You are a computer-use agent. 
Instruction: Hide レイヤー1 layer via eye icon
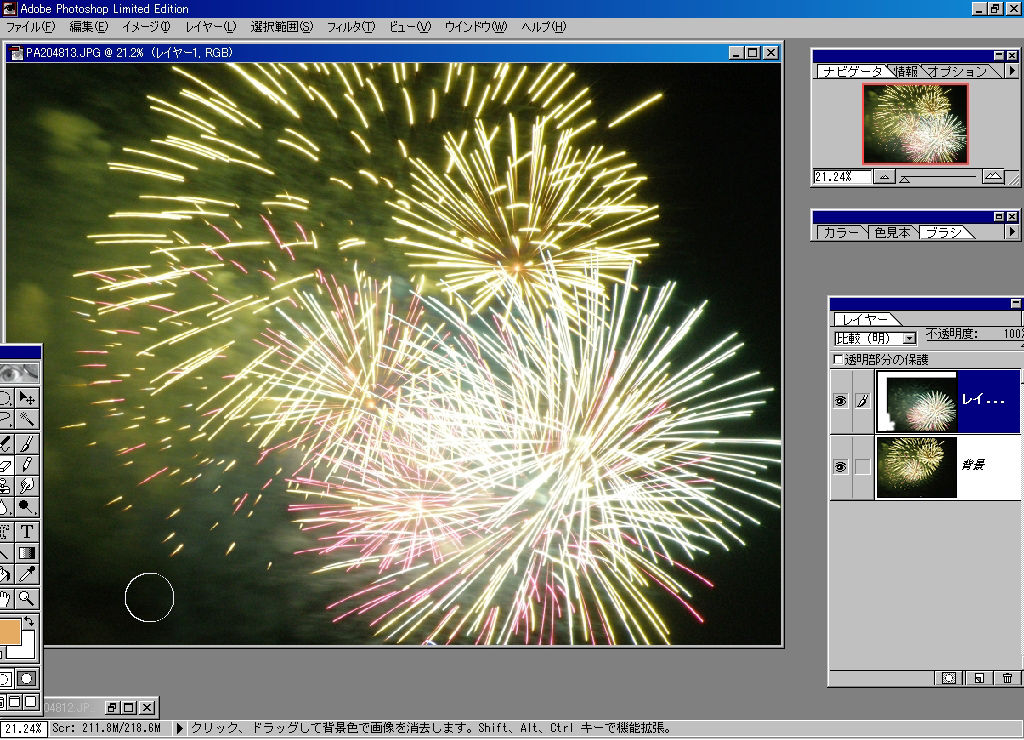[x=840, y=401]
